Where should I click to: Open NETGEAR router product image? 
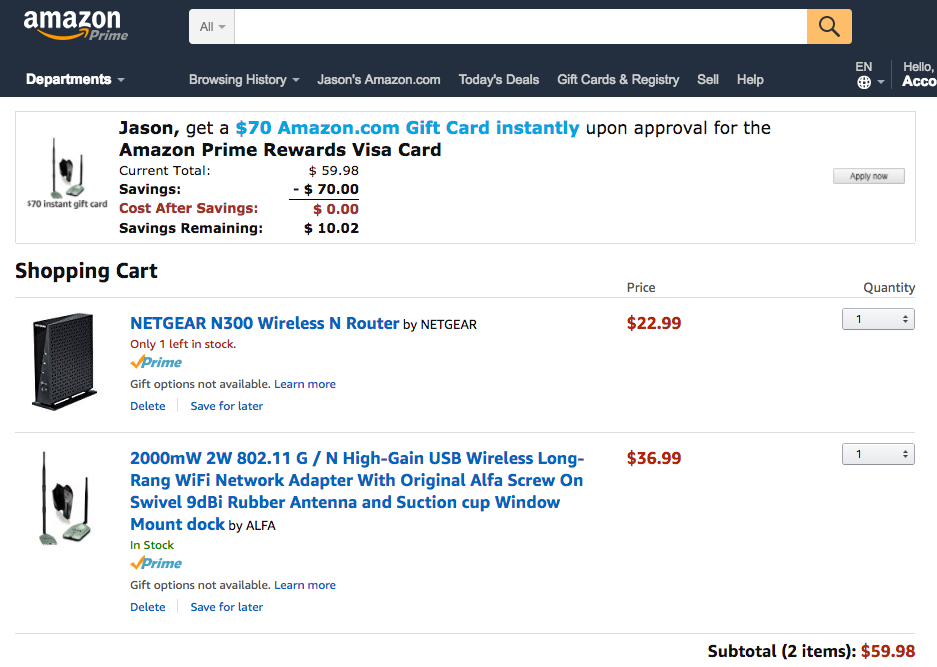click(x=63, y=361)
